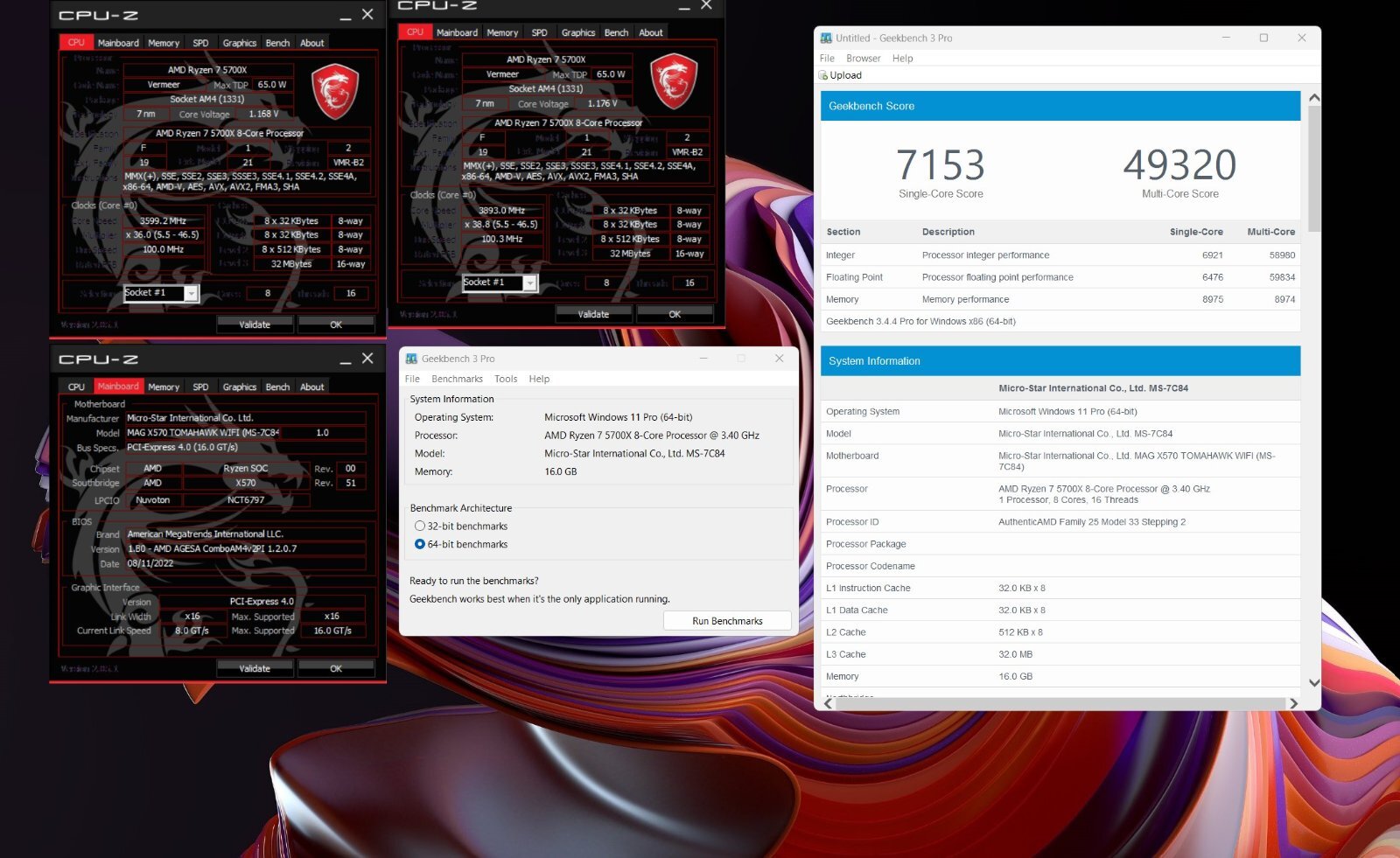Click the Upload icon in Geekbench results window
Image resolution: width=1400 pixels, height=858 pixels.
(822, 75)
